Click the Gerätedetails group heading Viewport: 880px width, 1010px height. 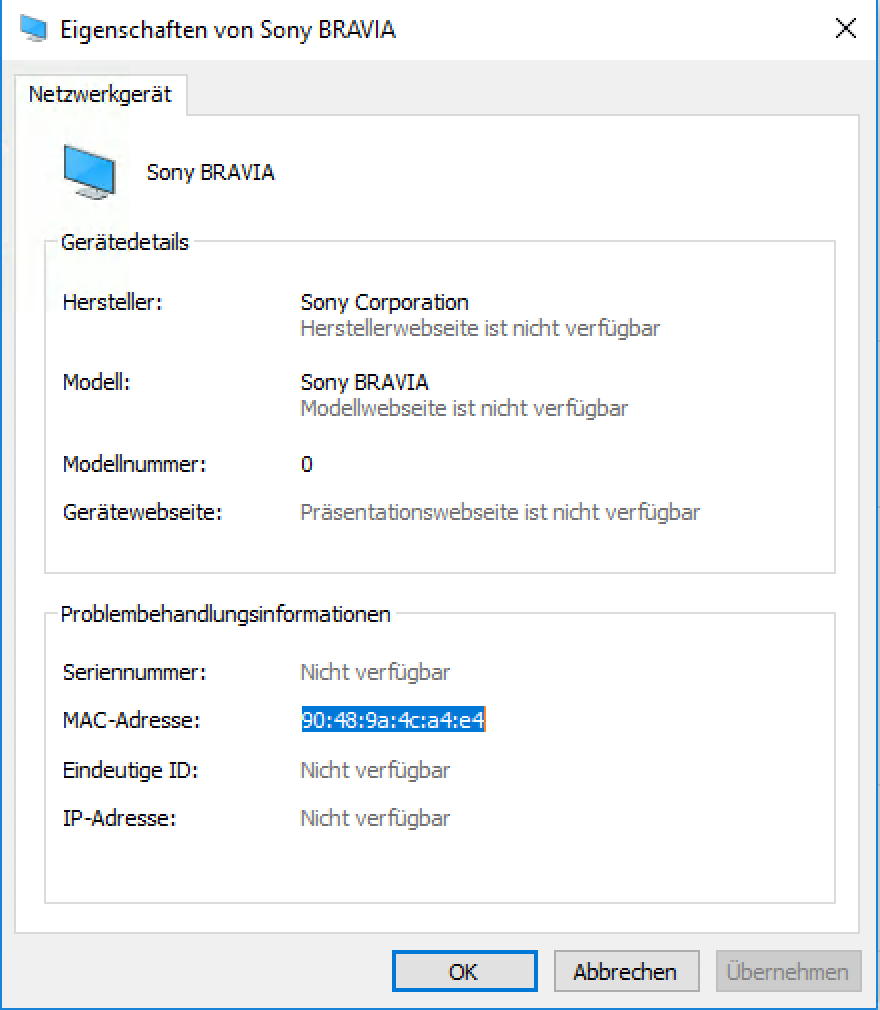pyautogui.click(x=124, y=242)
